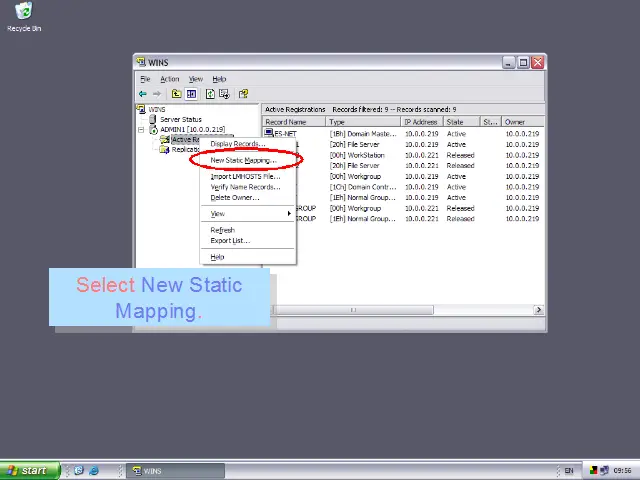Select the ADMIN1 [10.0.0.219] tree label

point(193,129)
